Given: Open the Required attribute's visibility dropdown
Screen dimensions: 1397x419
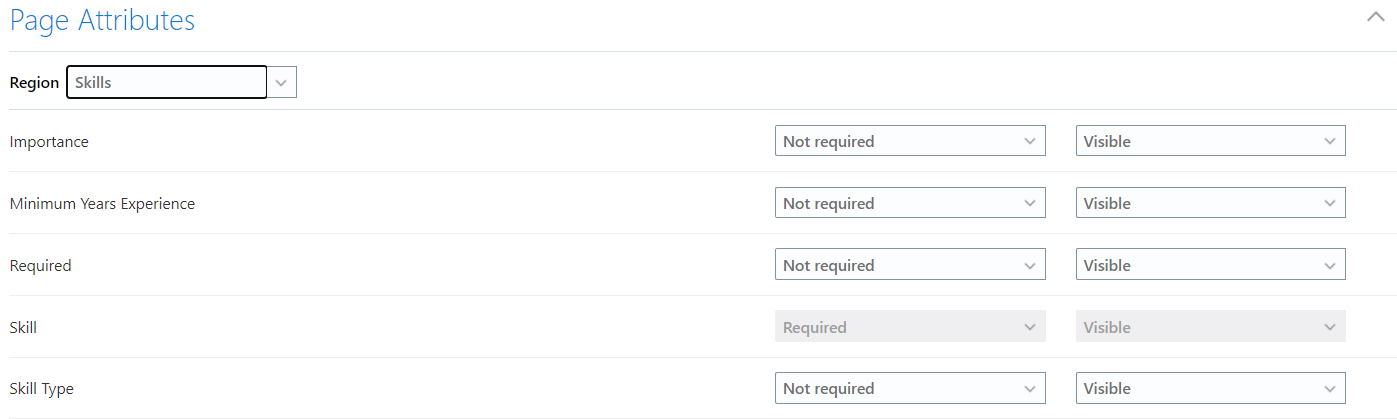Looking at the screenshot, I should coord(1210,265).
